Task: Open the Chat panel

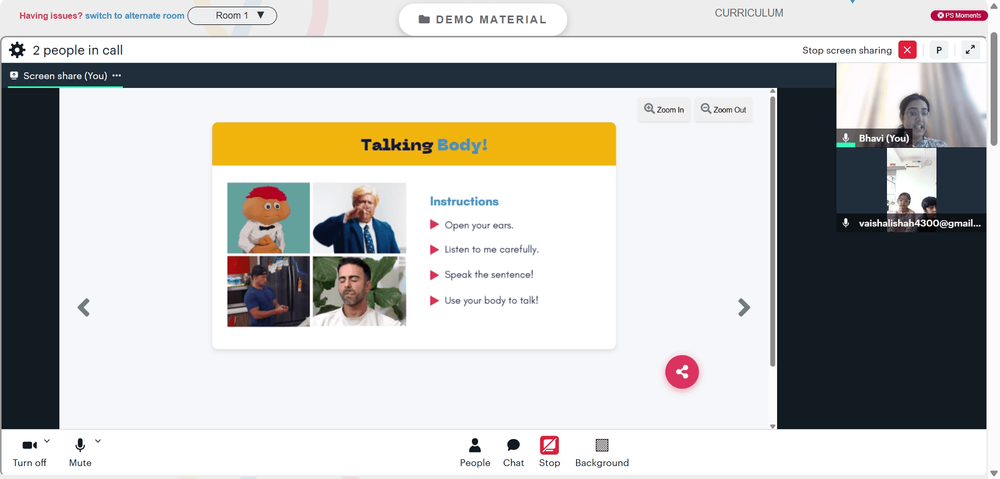Action: 513,452
